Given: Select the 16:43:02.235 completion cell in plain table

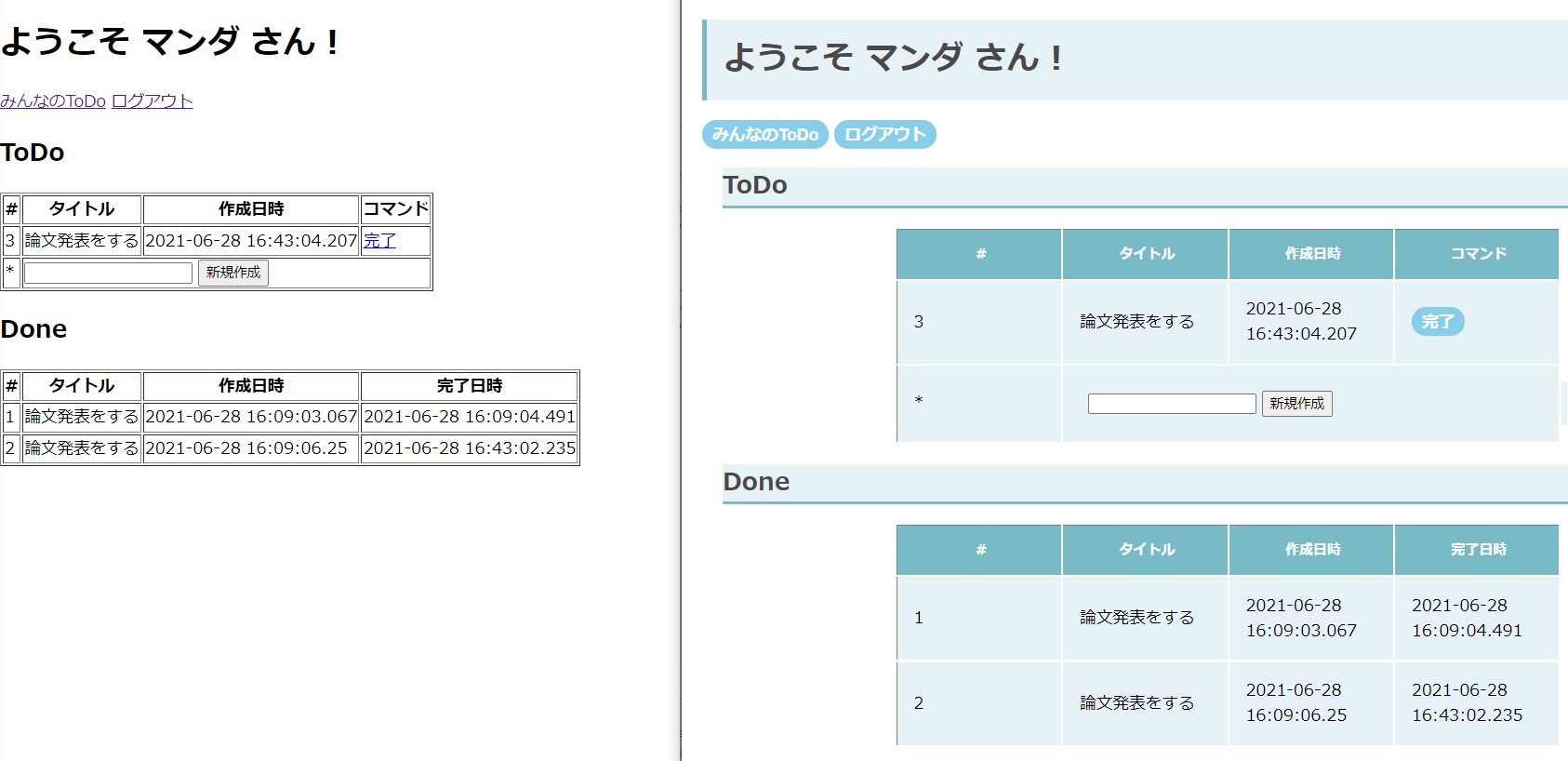Looking at the screenshot, I should (x=469, y=448).
